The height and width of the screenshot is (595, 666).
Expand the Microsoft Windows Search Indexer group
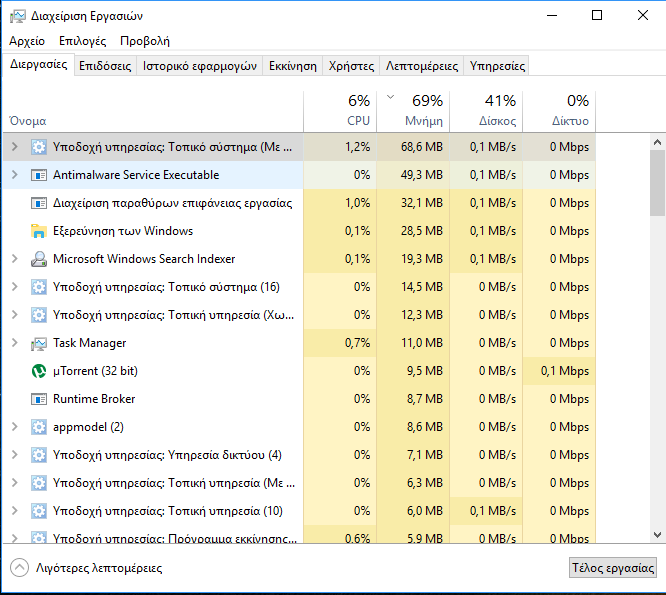click(x=14, y=259)
